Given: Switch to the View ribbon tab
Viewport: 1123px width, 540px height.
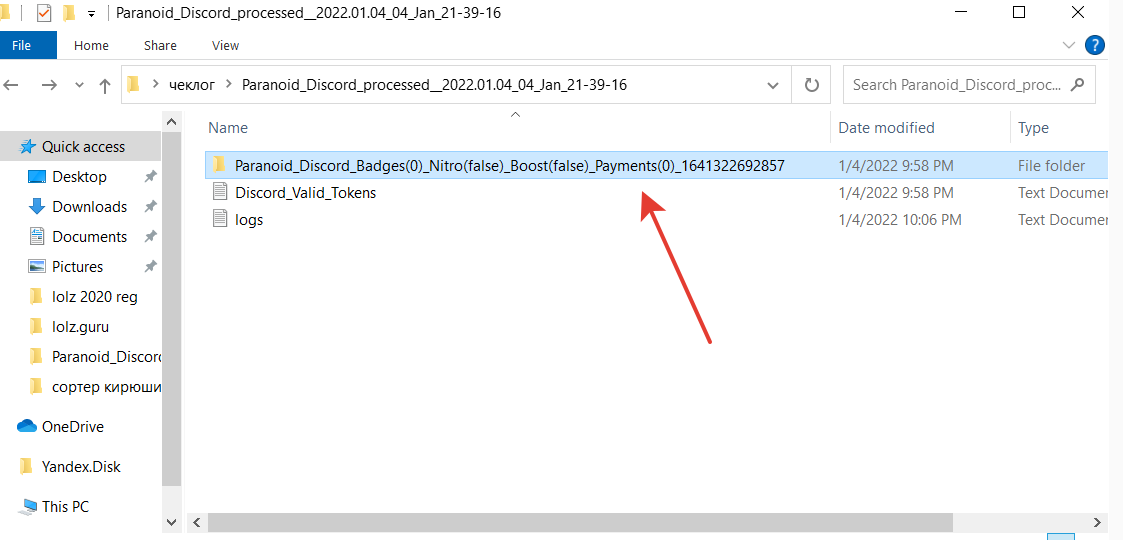Looking at the screenshot, I should pos(225,45).
